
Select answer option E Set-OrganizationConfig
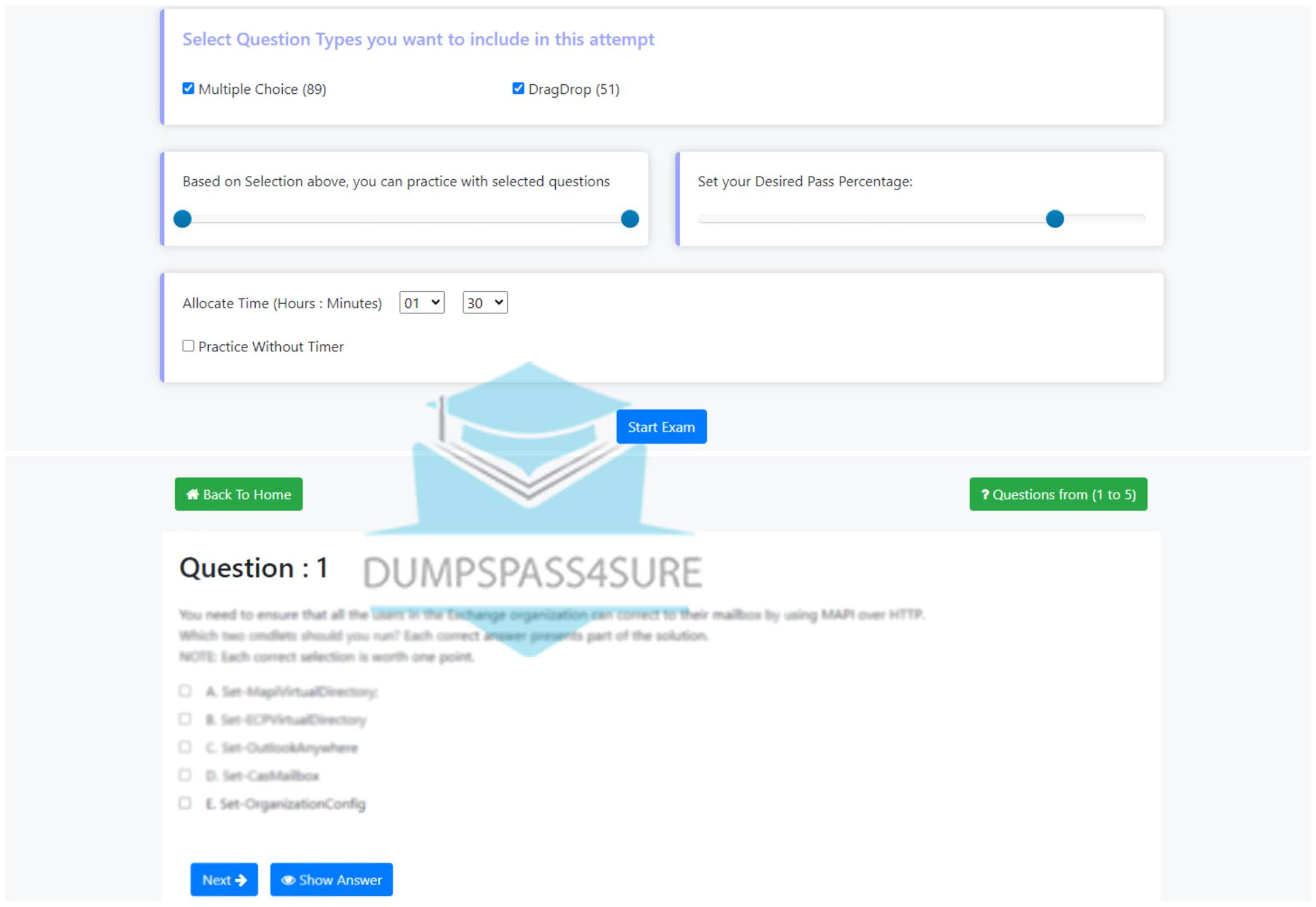[185, 803]
